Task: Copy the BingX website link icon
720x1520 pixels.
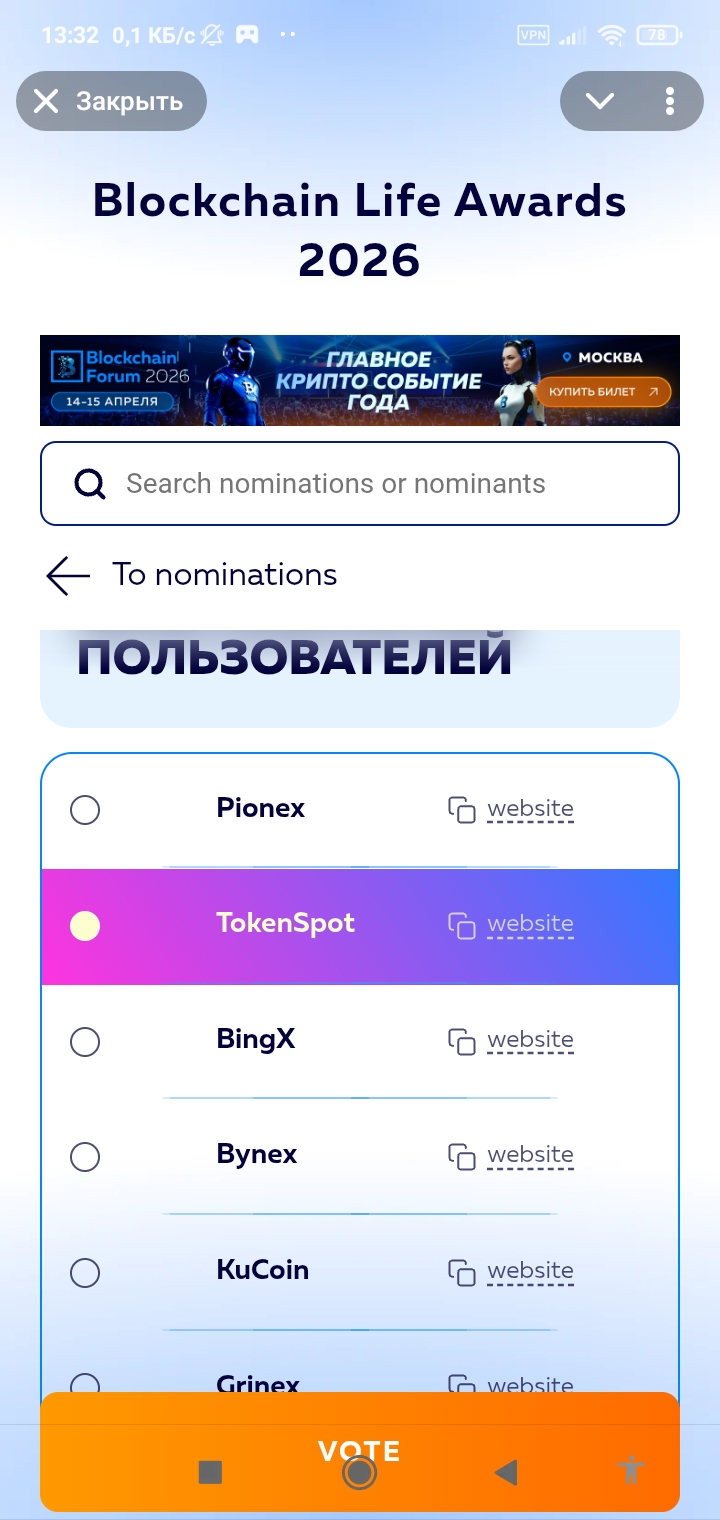Action: [461, 1041]
